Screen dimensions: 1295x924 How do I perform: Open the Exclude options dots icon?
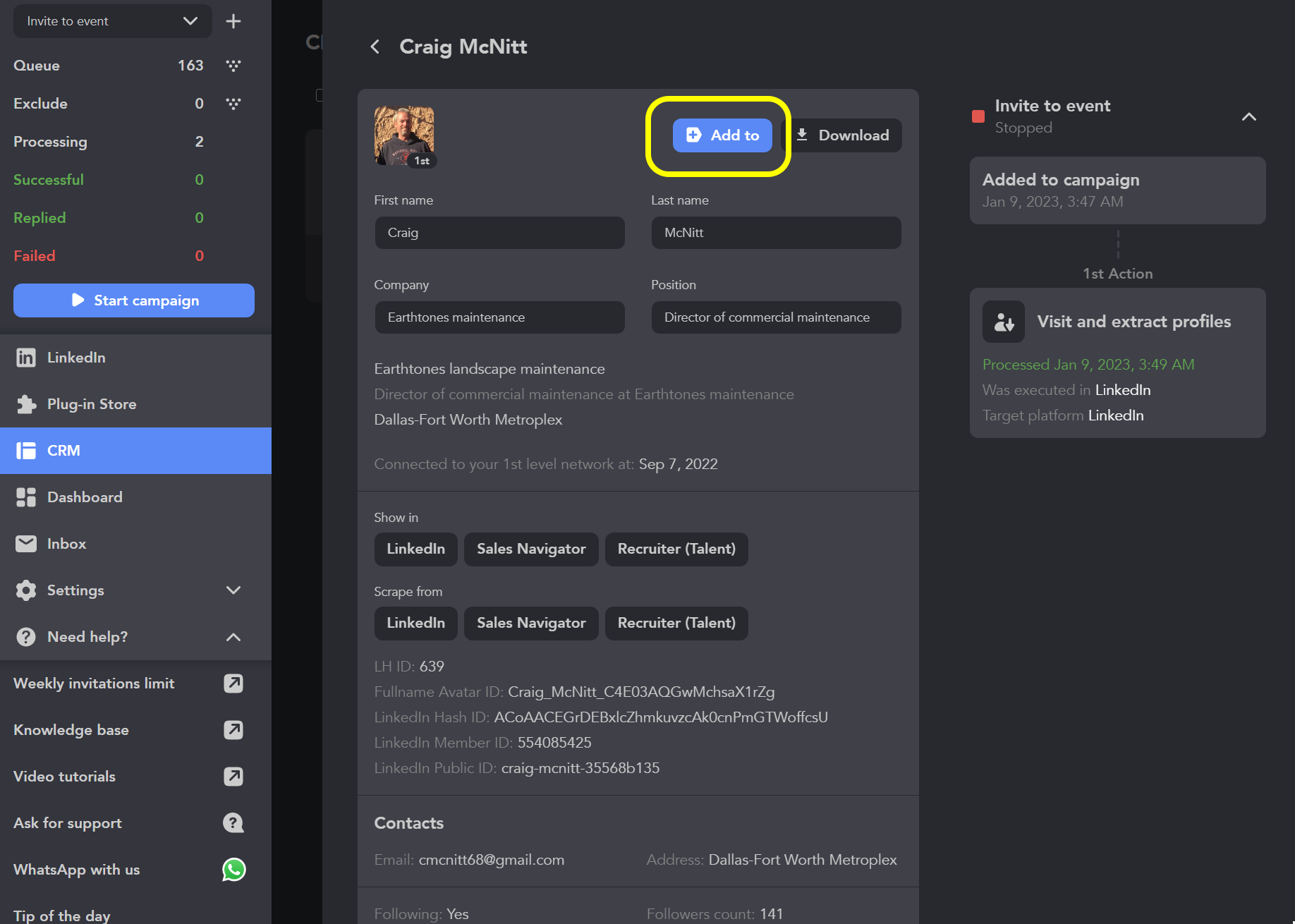[x=233, y=104]
